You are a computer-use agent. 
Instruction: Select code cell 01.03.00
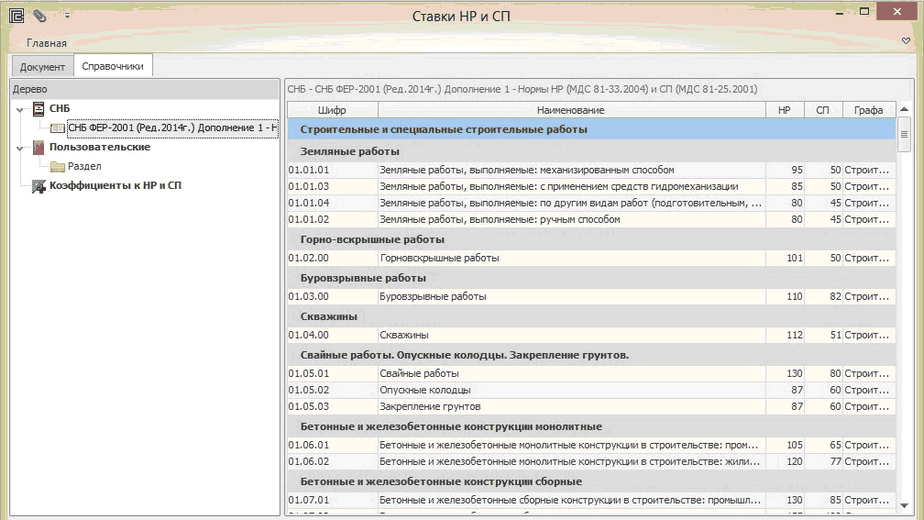tap(332, 296)
